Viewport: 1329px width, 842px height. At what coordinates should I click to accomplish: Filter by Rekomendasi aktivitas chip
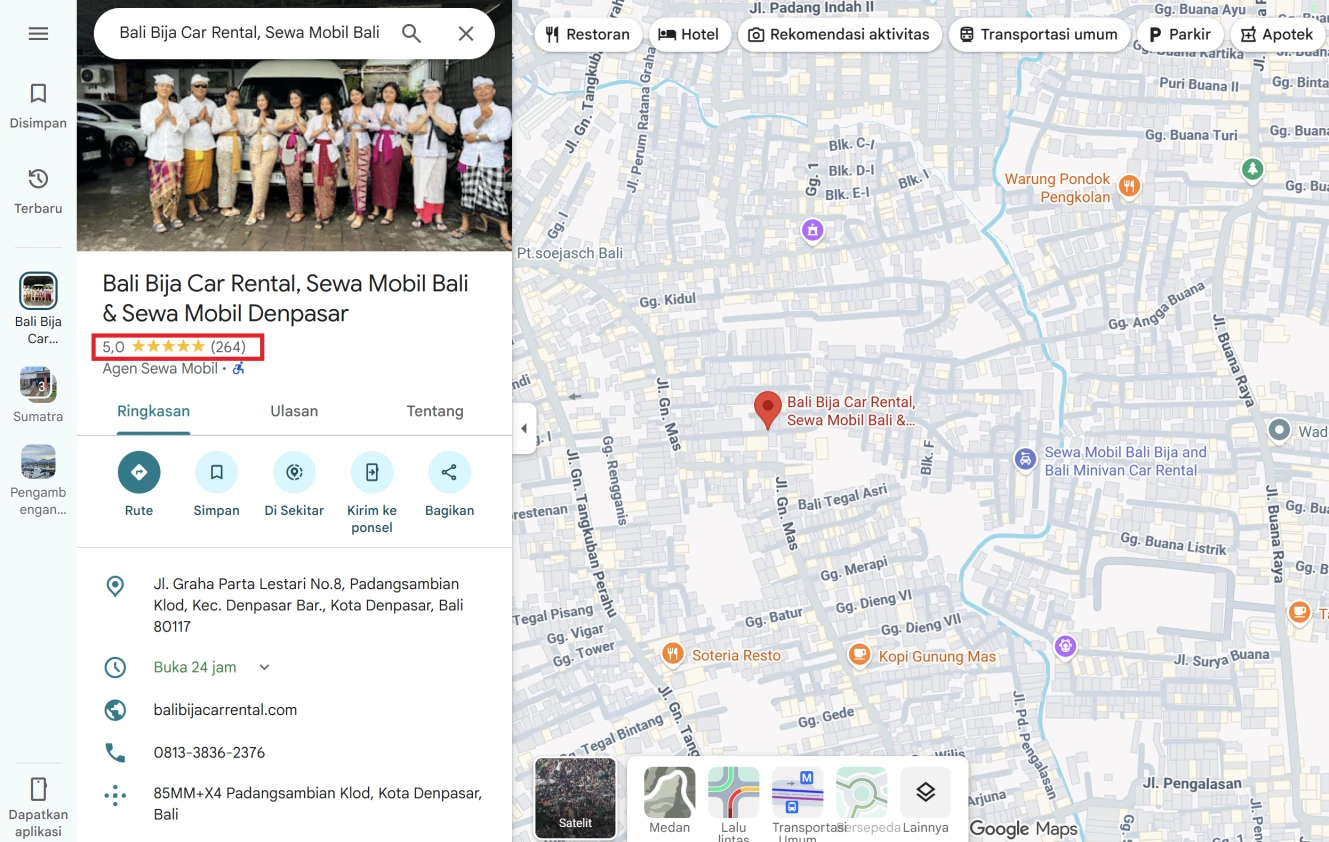[839, 34]
